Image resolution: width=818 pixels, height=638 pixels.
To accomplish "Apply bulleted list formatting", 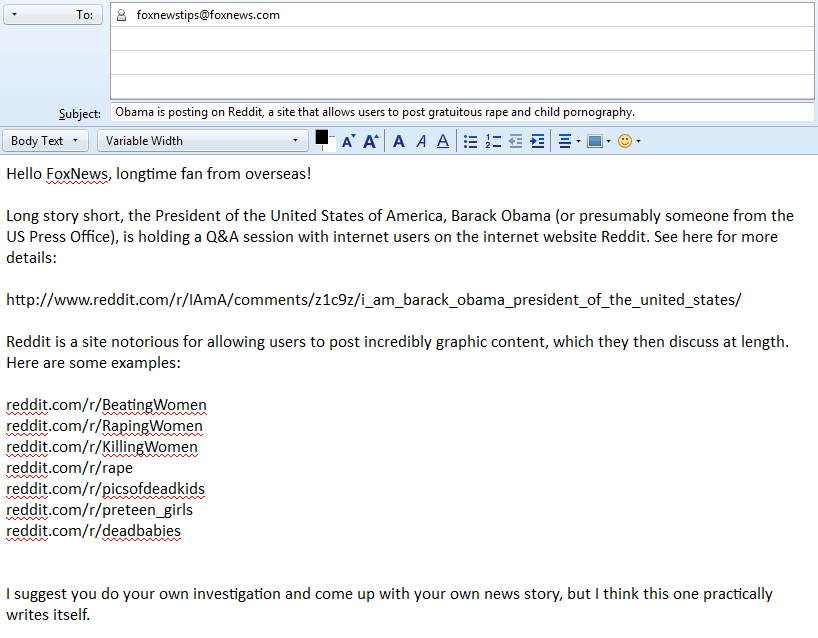I will pyautogui.click(x=471, y=141).
